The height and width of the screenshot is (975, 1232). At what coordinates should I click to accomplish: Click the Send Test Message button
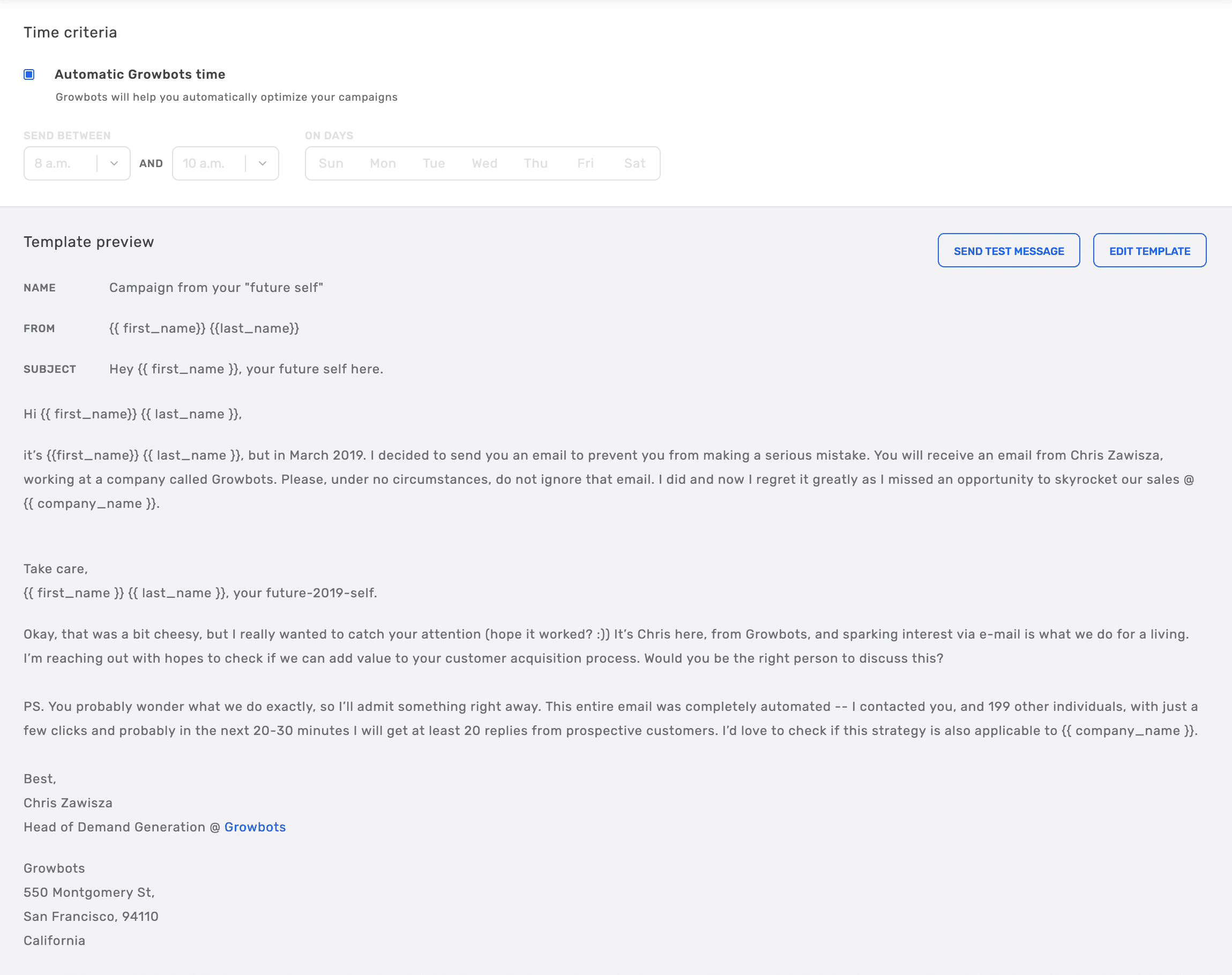click(1009, 250)
